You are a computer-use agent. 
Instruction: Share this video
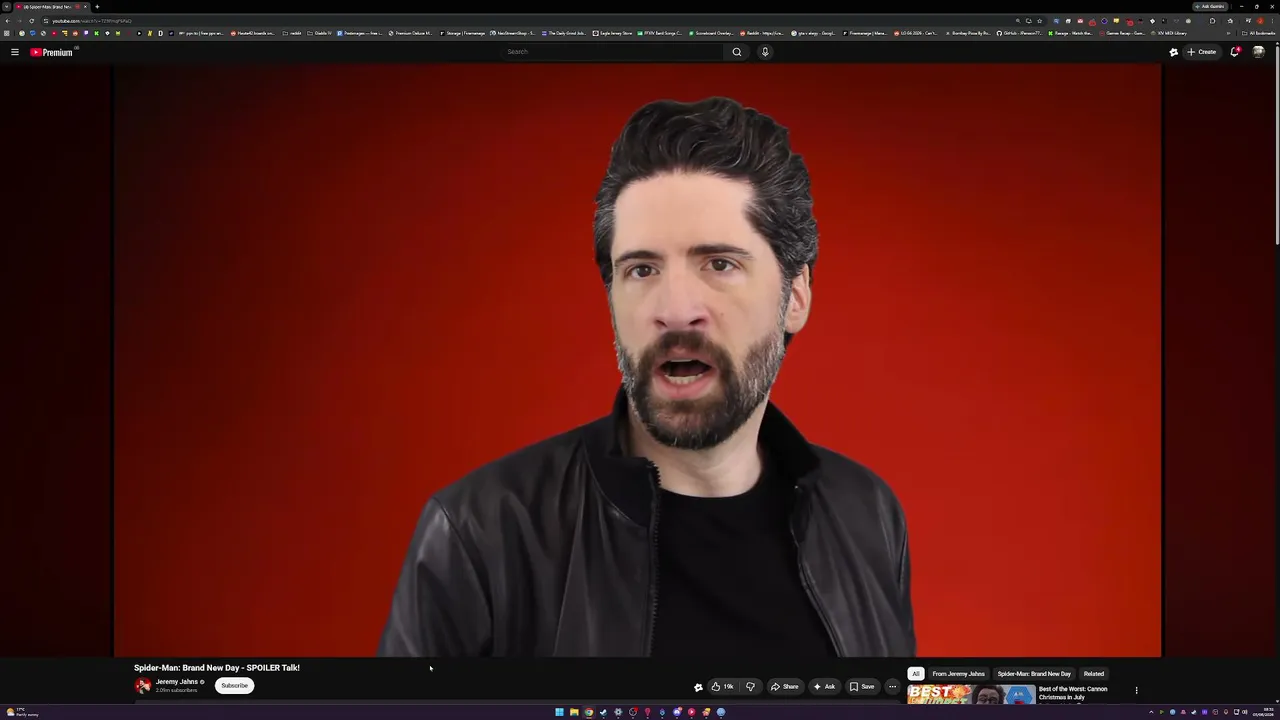tap(785, 687)
